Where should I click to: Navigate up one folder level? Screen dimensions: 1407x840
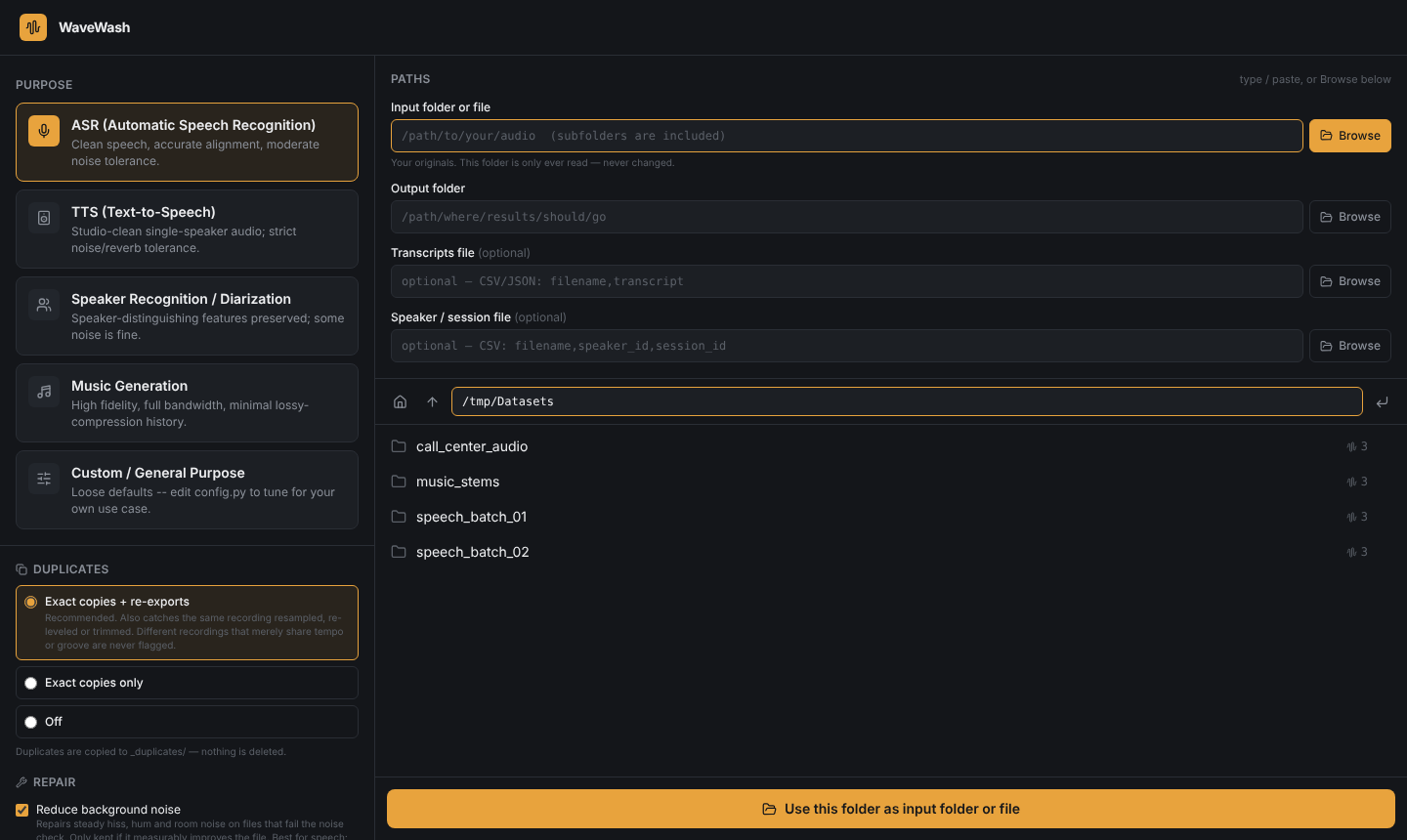pyautogui.click(x=432, y=401)
